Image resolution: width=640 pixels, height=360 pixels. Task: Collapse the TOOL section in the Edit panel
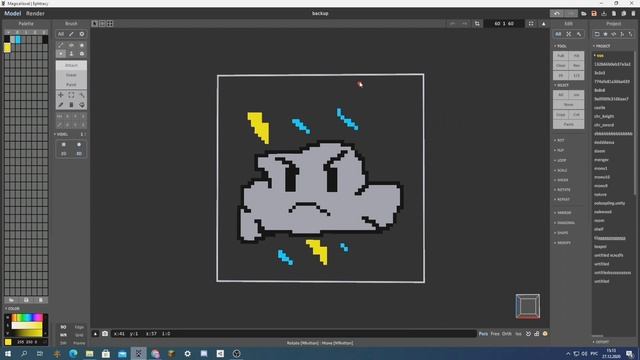tap(561, 46)
